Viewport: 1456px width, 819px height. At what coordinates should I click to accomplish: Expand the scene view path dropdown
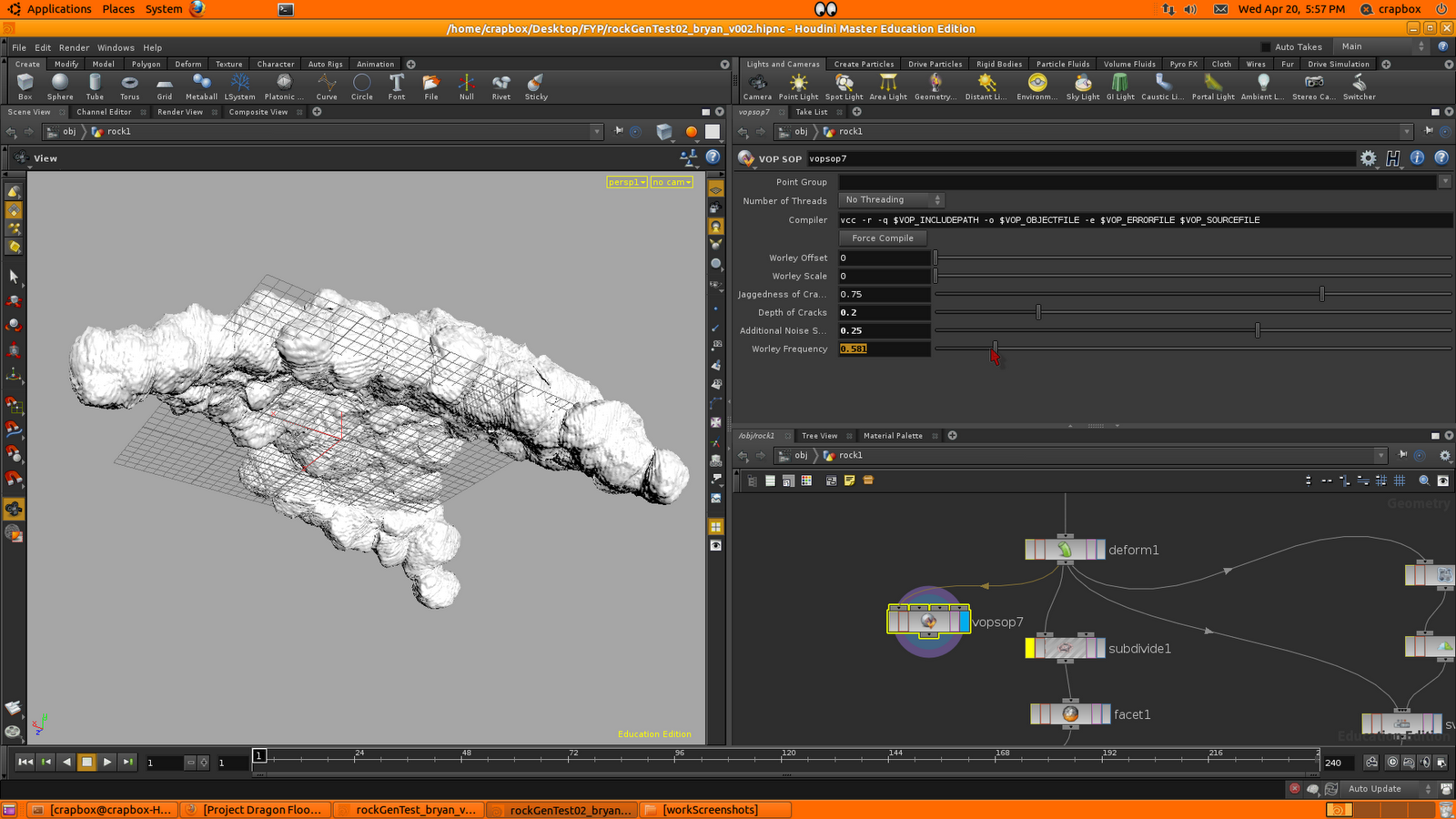(597, 132)
